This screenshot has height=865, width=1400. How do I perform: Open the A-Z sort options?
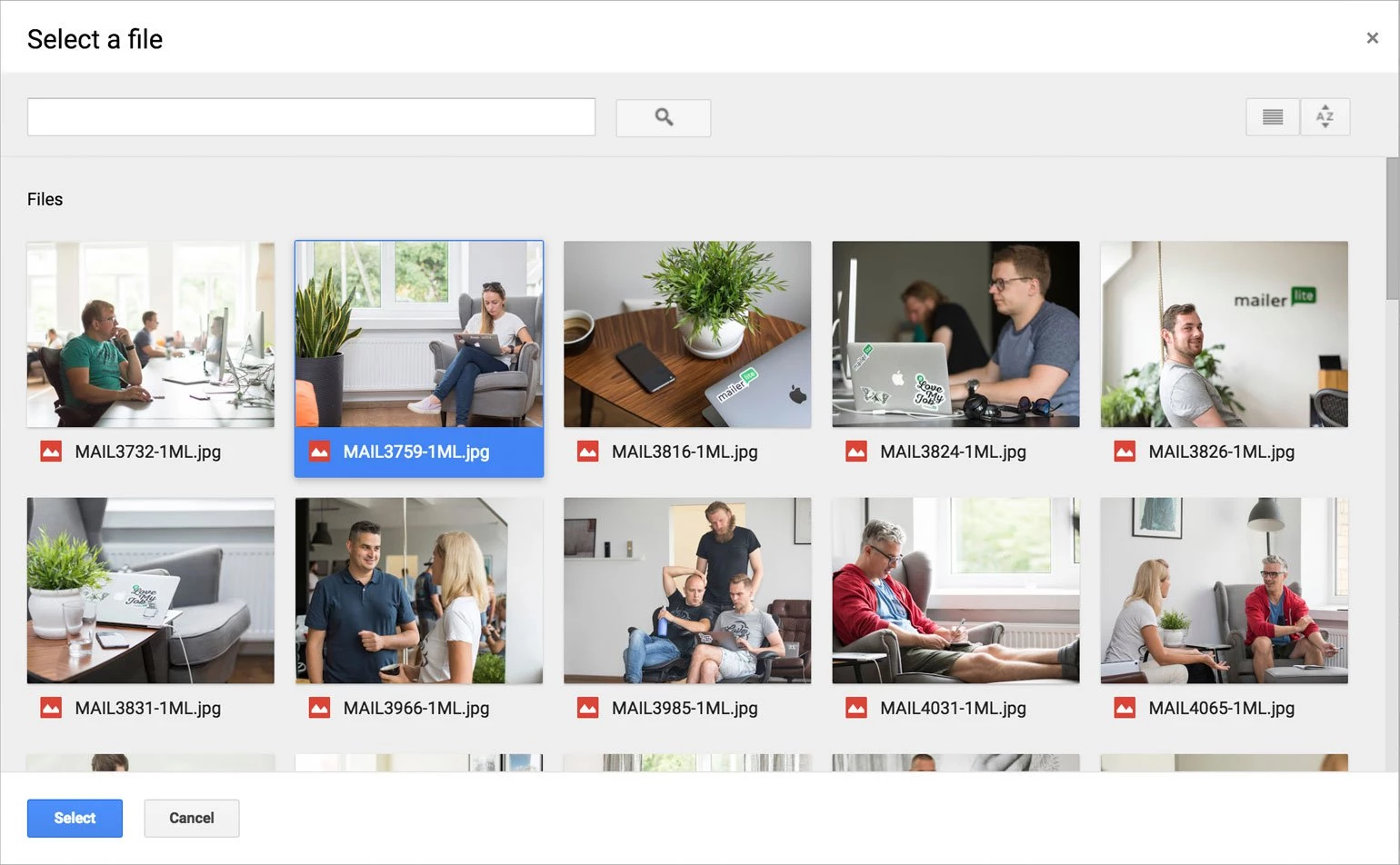tap(1325, 117)
